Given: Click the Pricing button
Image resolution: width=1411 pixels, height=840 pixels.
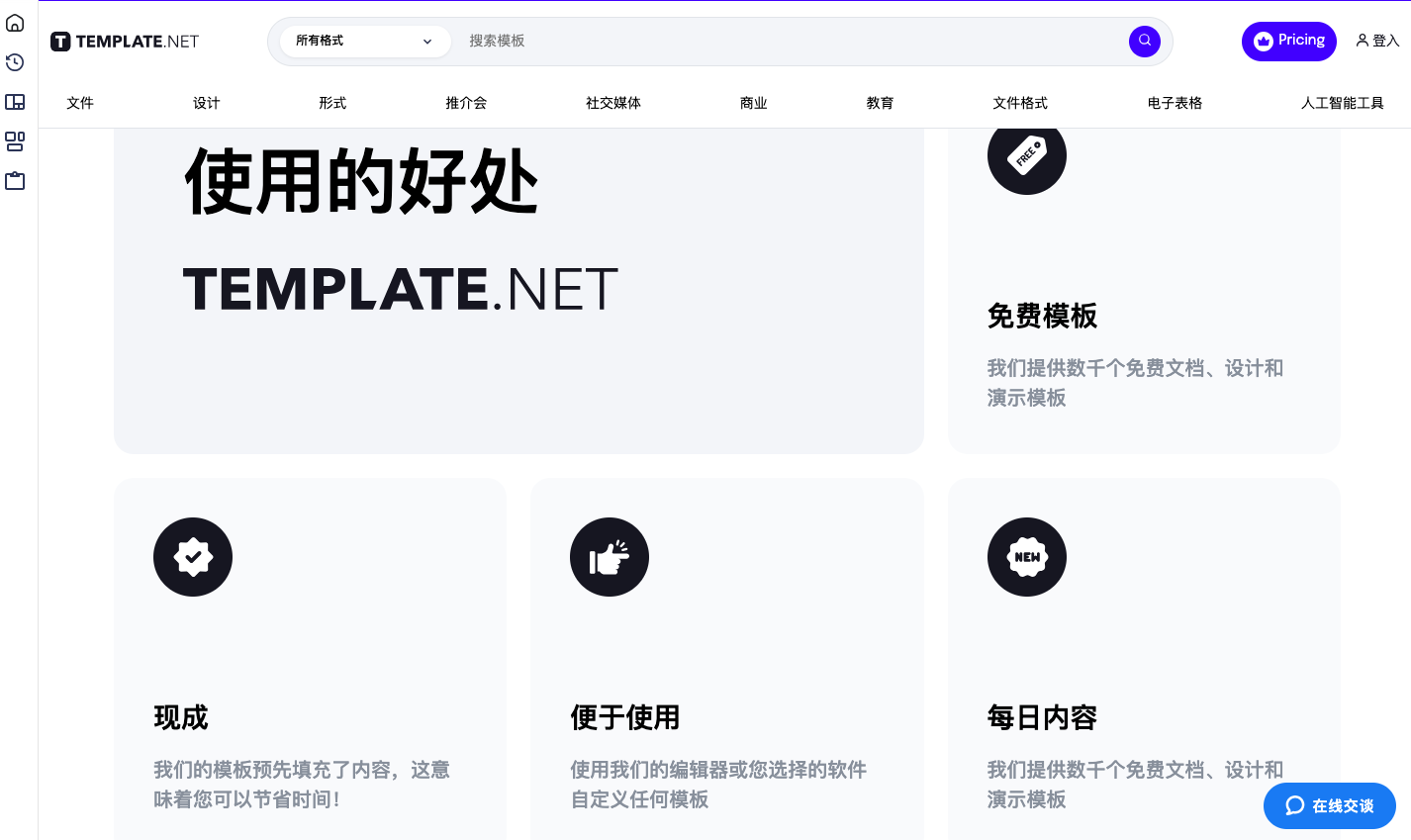Looking at the screenshot, I should point(1288,41).
